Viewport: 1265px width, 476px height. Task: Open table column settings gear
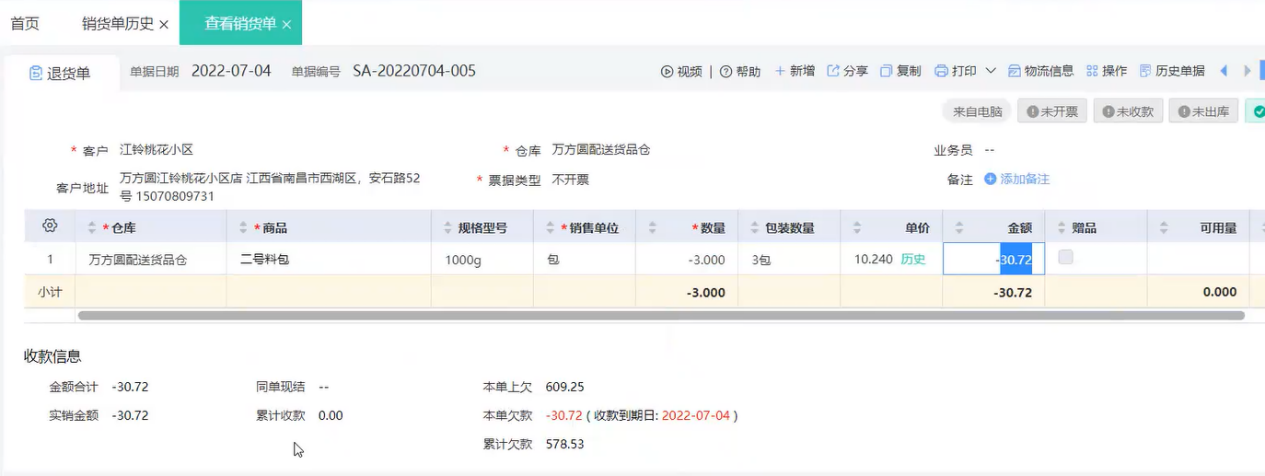pos(49,226)
